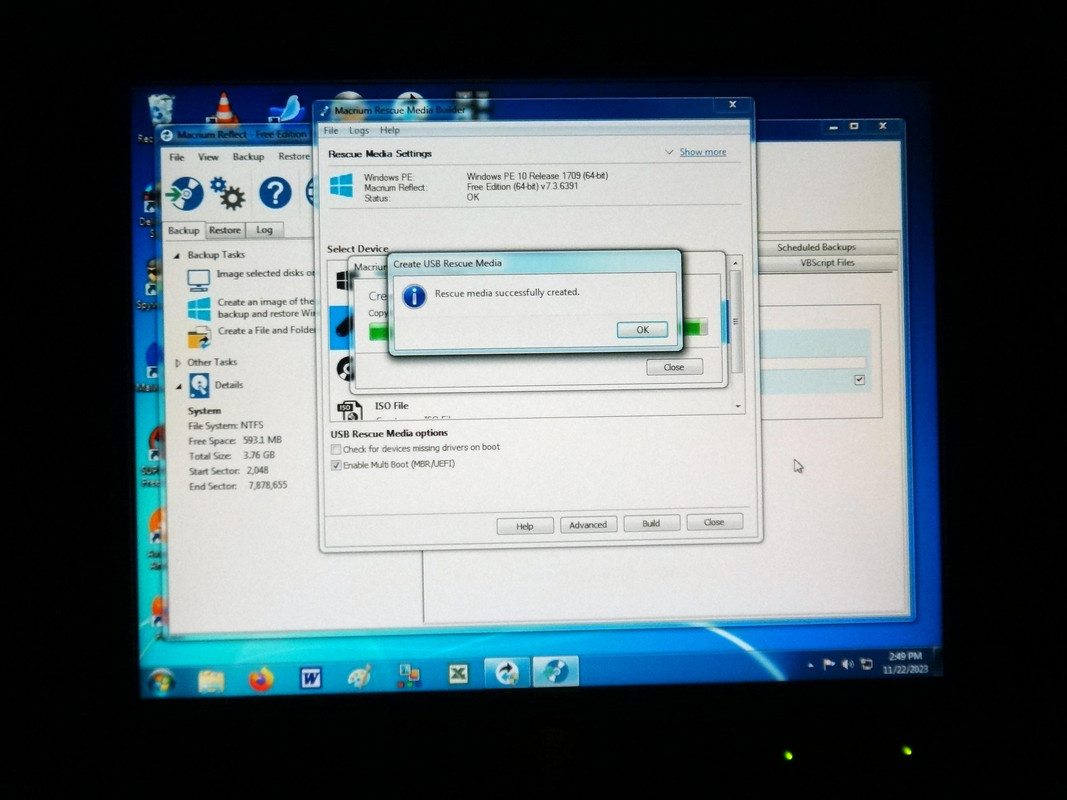
Task: Click the Action Center flag tray icon
Action: pos(829,665)
